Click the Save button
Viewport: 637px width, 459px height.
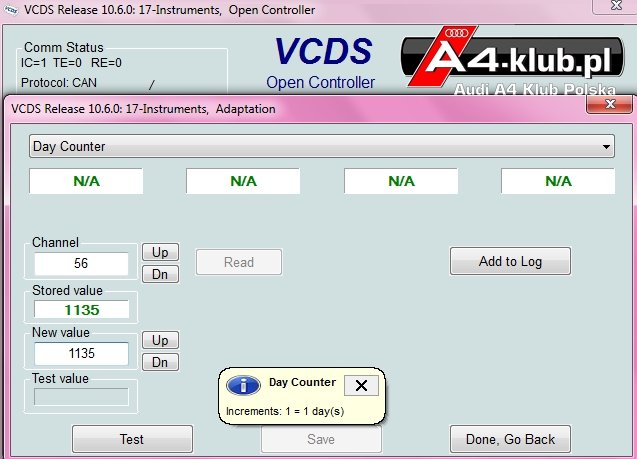[321, 439]
